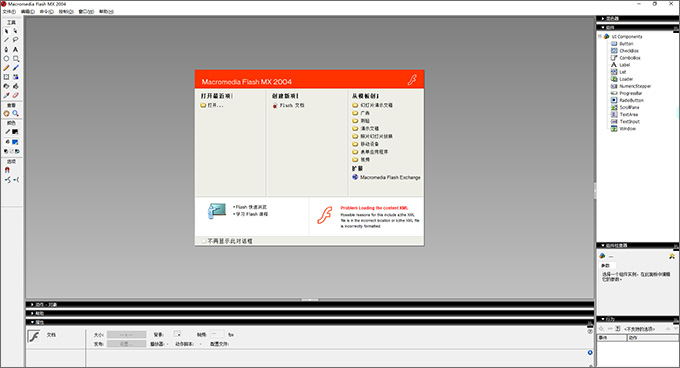Screen dimensions: 680x368
Task: Select the Subselection tool
Action: 16,31
